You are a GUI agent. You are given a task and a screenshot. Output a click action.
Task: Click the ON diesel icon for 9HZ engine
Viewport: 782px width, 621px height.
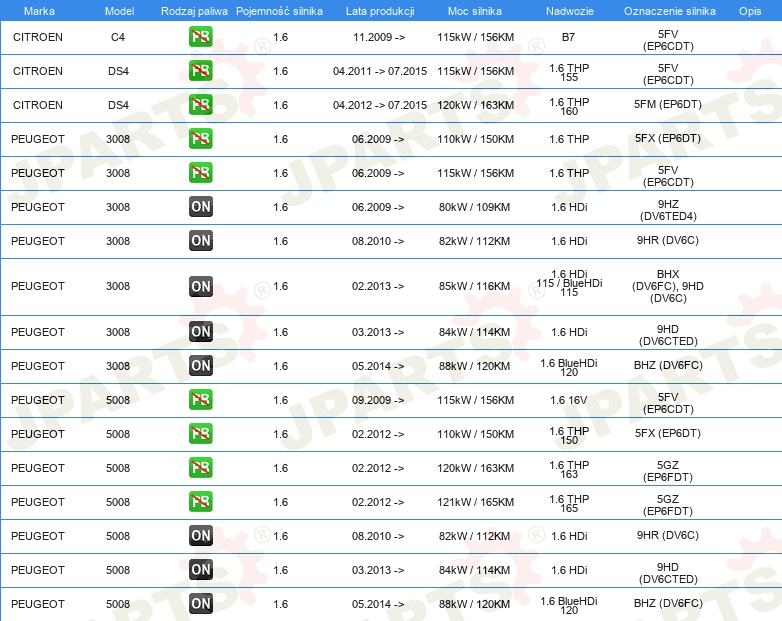[200, 207]
